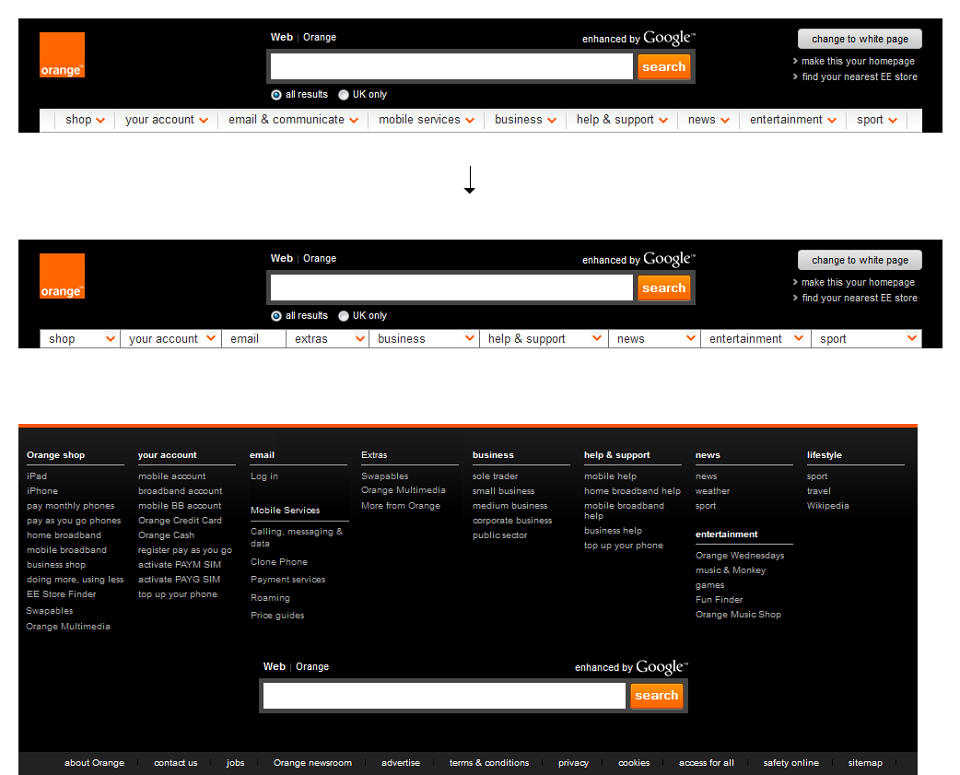
Task: Open 'terms & conditions' in bottom footer bar
Action: point(489,763)
